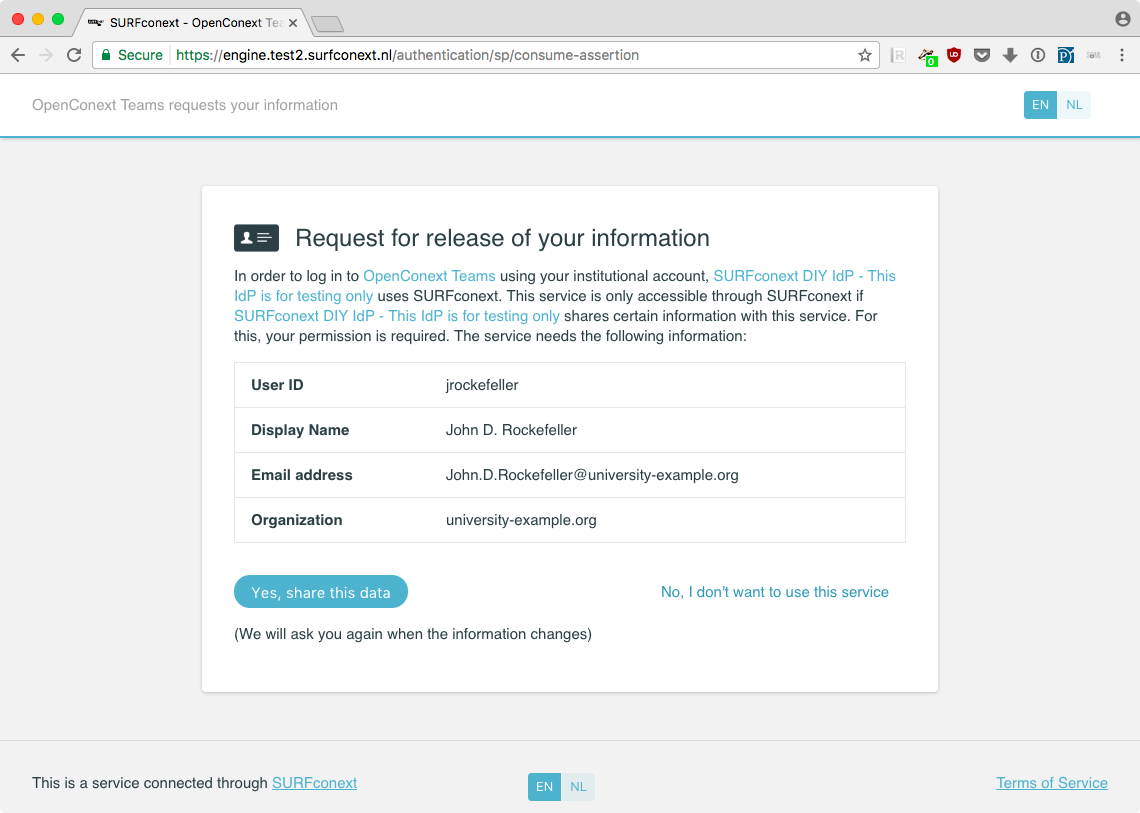Image resolution: width=1140 pixels, height=813 pixels.
Task: Open the extension with green 0 badge
Action: 927,56
